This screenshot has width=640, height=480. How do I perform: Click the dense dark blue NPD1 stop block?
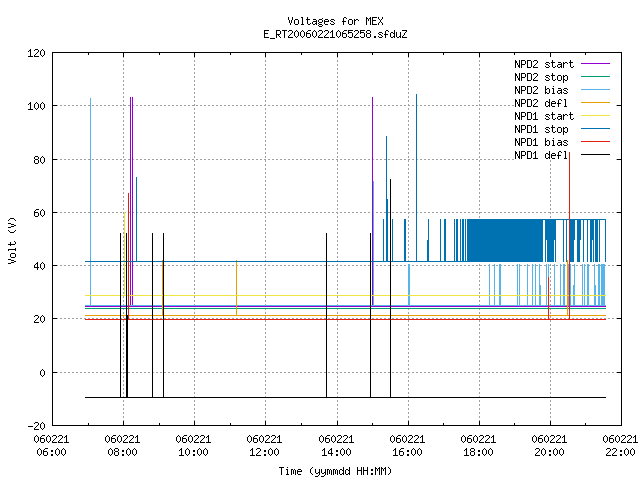tap(505, 240)
